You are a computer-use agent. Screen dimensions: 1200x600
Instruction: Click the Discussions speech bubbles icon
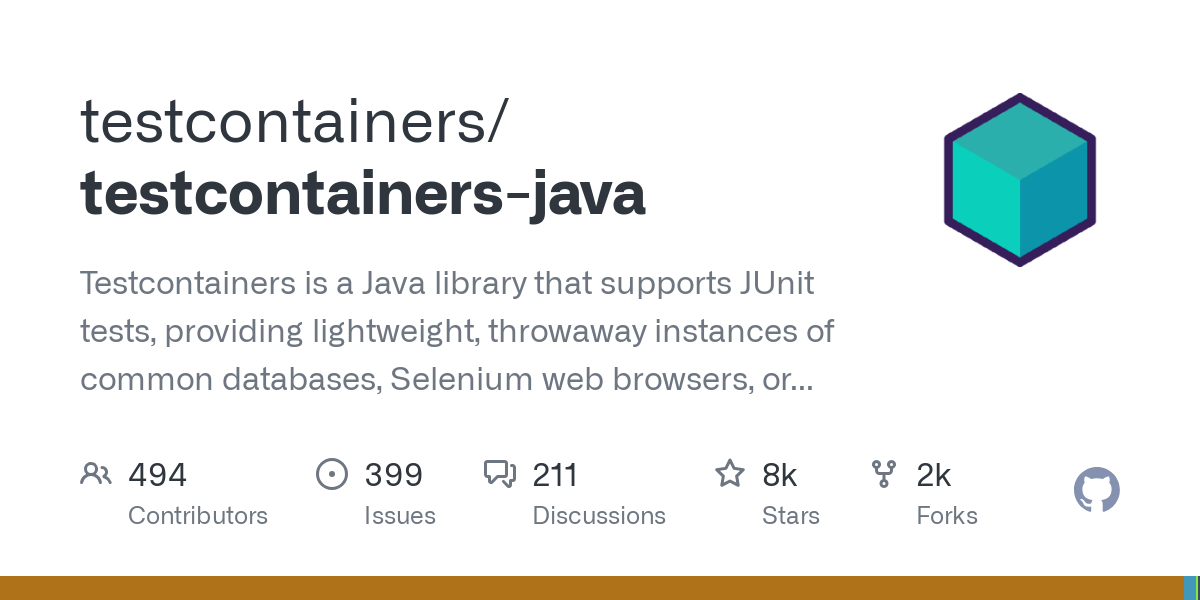pos(499,474)
